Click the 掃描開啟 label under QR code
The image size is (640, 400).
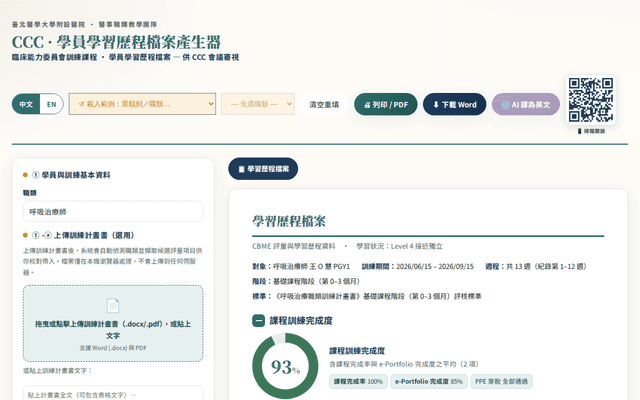pyautogui.click(x=591, y=131)
